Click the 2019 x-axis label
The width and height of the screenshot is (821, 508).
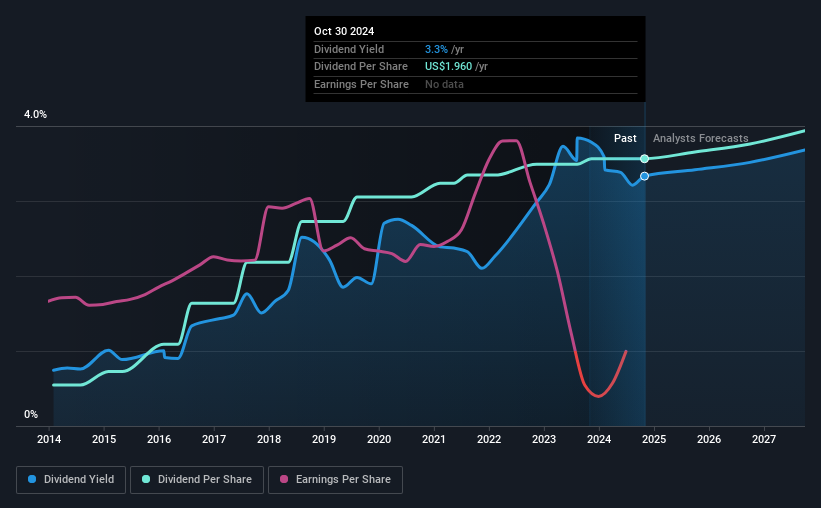point(324,439)
